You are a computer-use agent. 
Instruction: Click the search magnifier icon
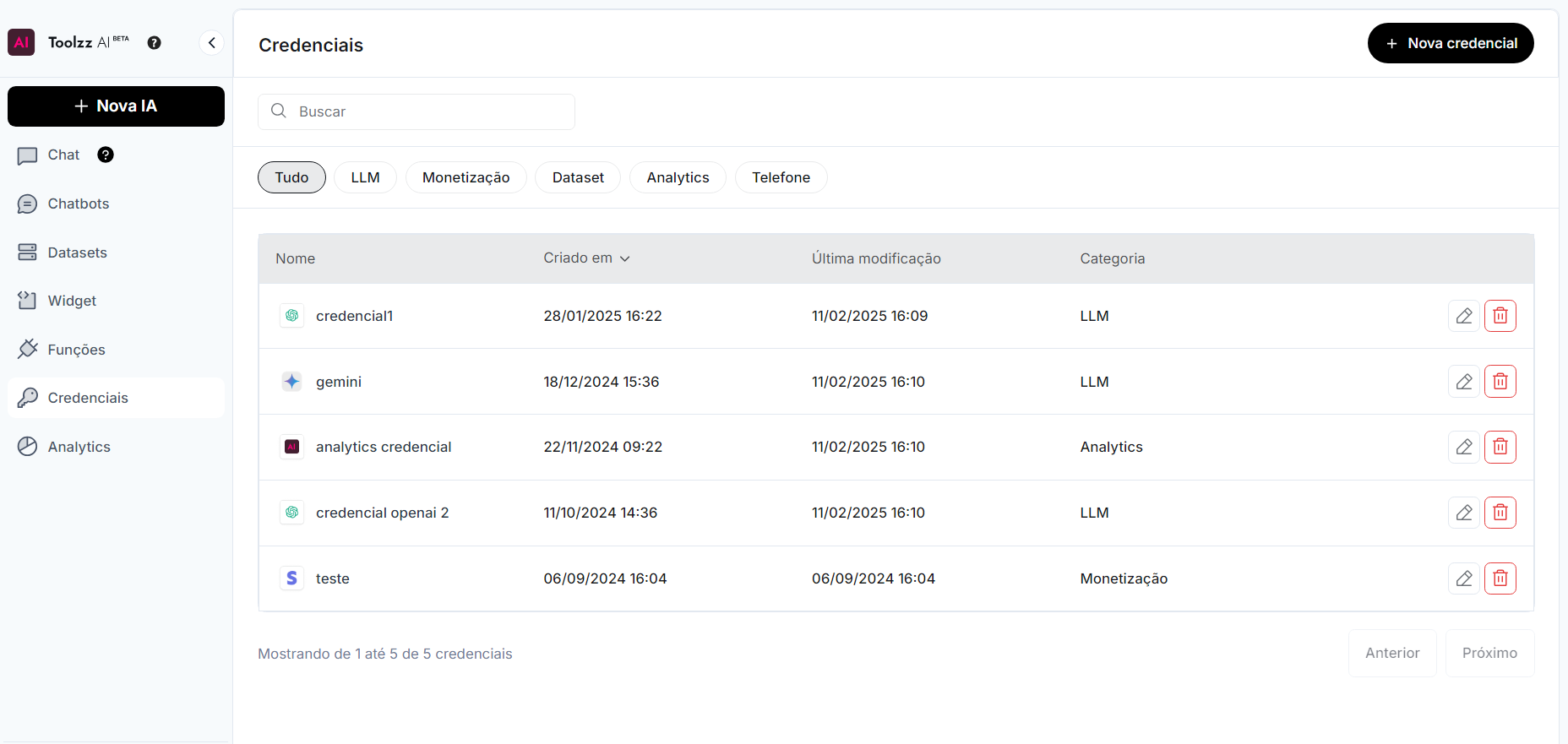[279, 111]
